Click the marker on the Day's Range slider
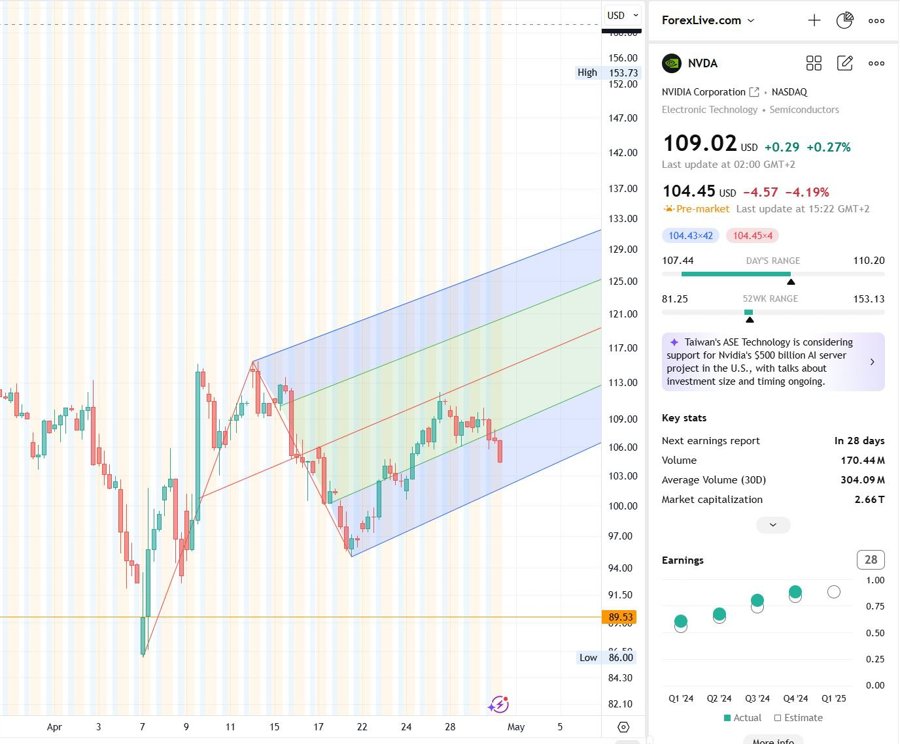 coord(791,281)
